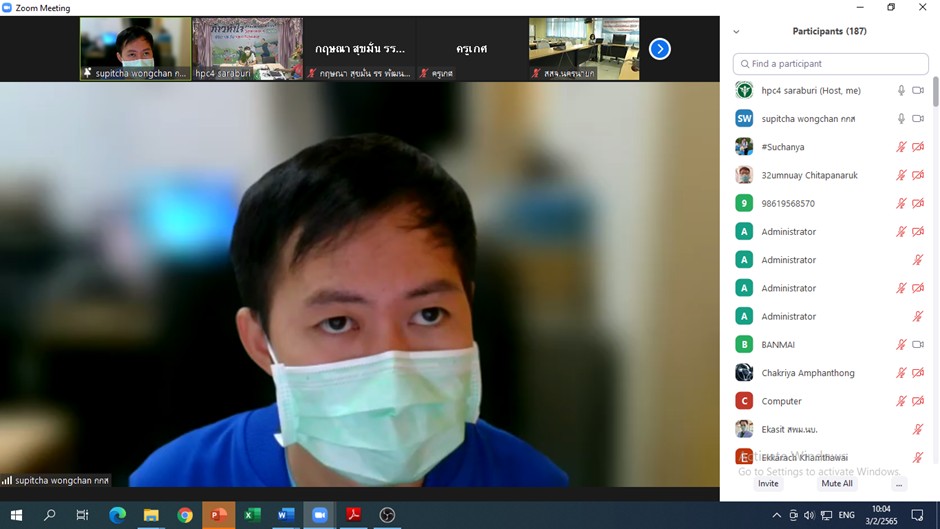Open the clock and date flyout

coord(881,515)
